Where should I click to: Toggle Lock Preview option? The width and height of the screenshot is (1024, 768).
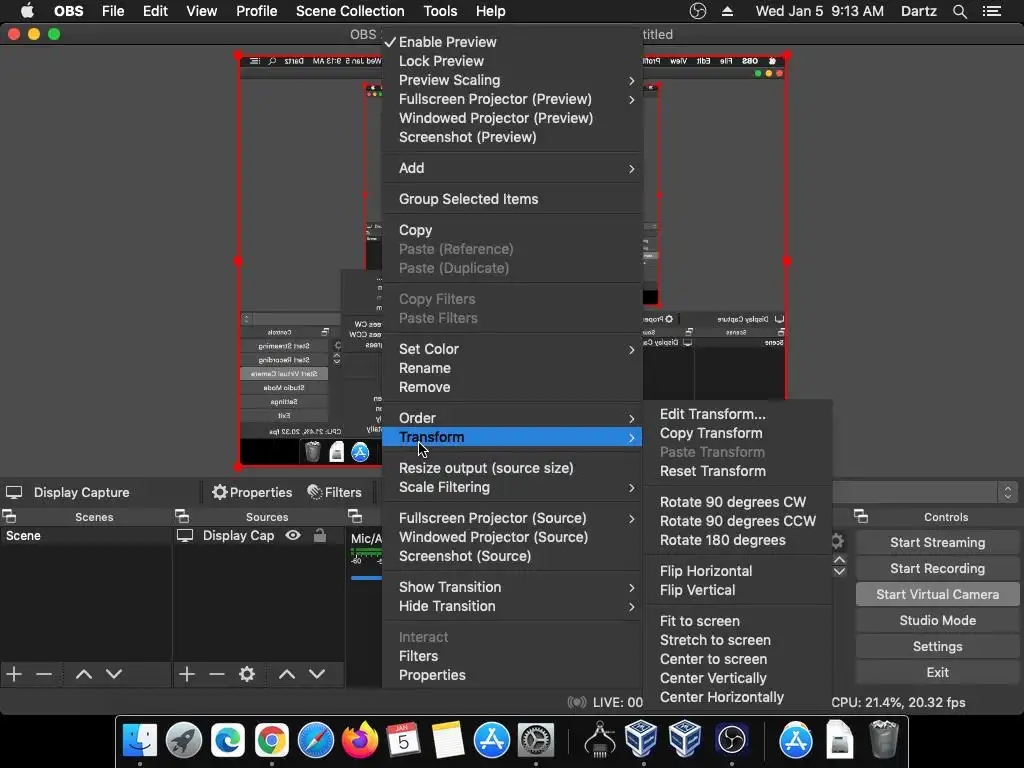[512, 61]
